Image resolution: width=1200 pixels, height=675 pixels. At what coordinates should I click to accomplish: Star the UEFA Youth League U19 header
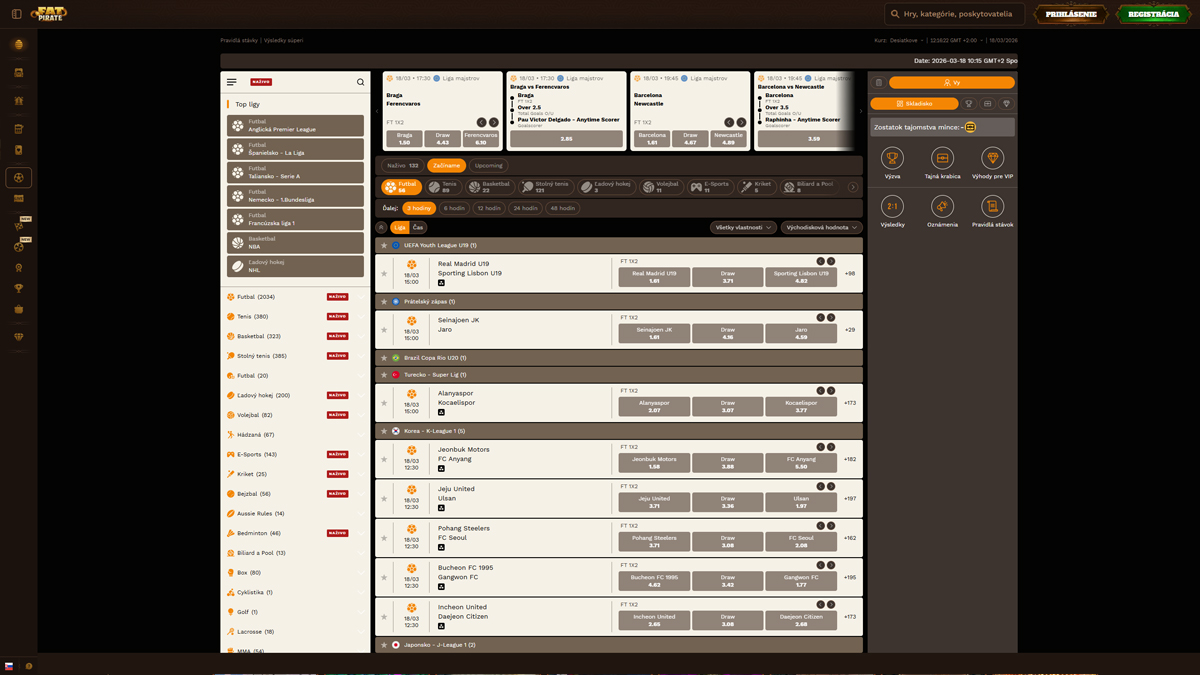point(384,245)
